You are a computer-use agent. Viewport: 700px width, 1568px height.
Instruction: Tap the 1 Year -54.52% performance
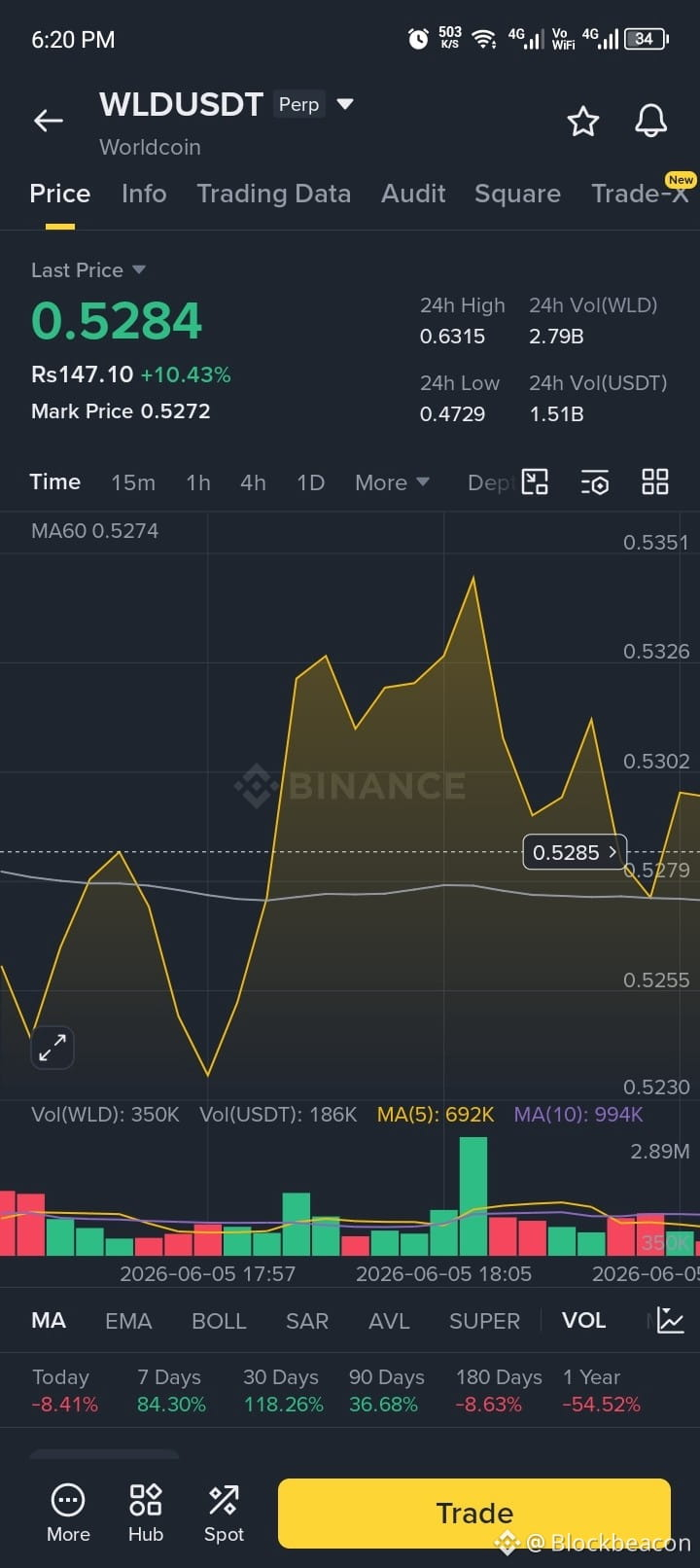point(601,1391)
